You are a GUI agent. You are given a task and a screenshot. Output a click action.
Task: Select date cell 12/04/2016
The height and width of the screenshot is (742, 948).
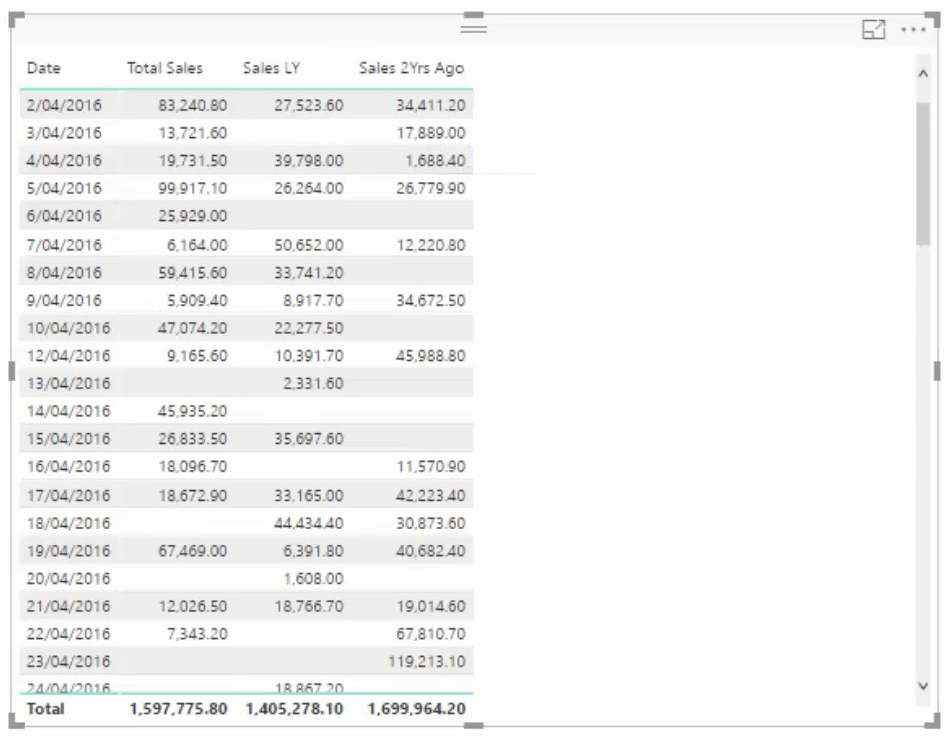(x=68, y=357)
